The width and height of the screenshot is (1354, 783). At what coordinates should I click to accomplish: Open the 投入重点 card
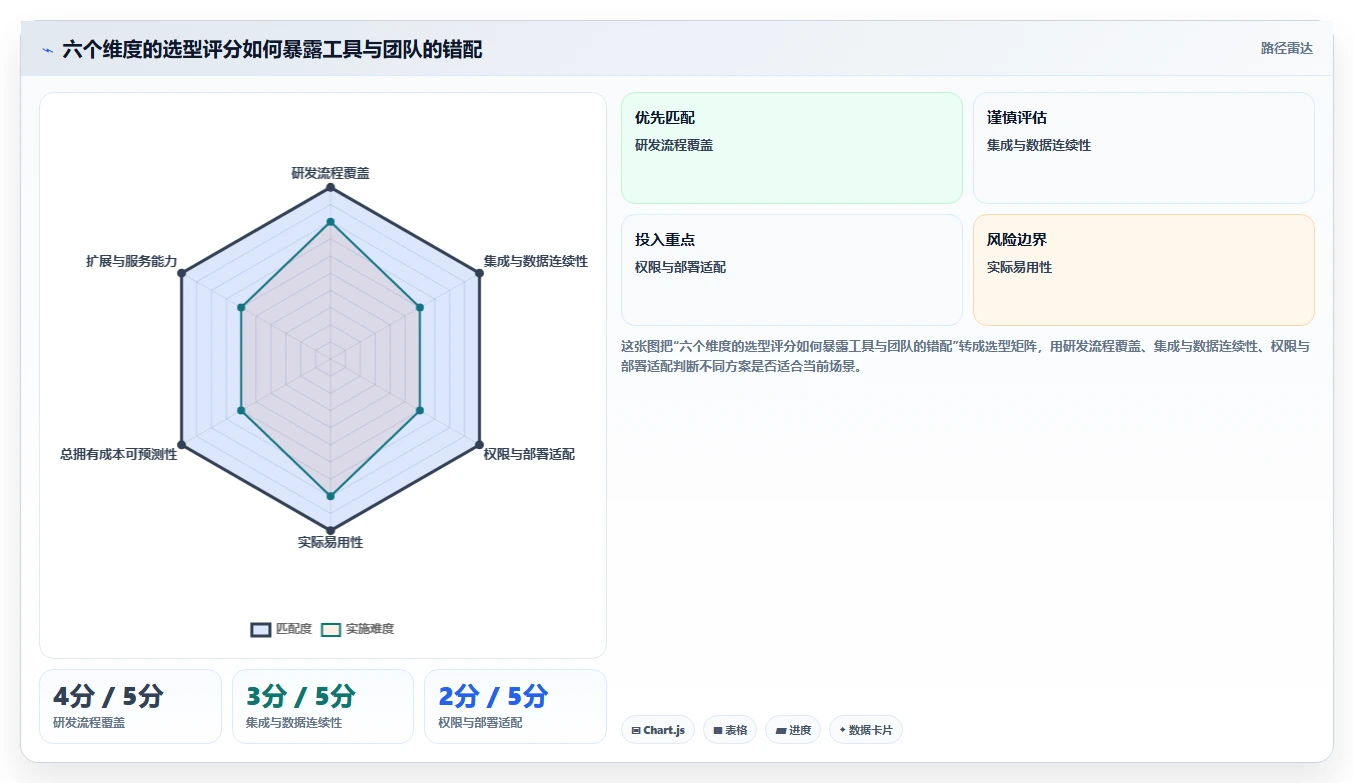(x=792, y=270)
